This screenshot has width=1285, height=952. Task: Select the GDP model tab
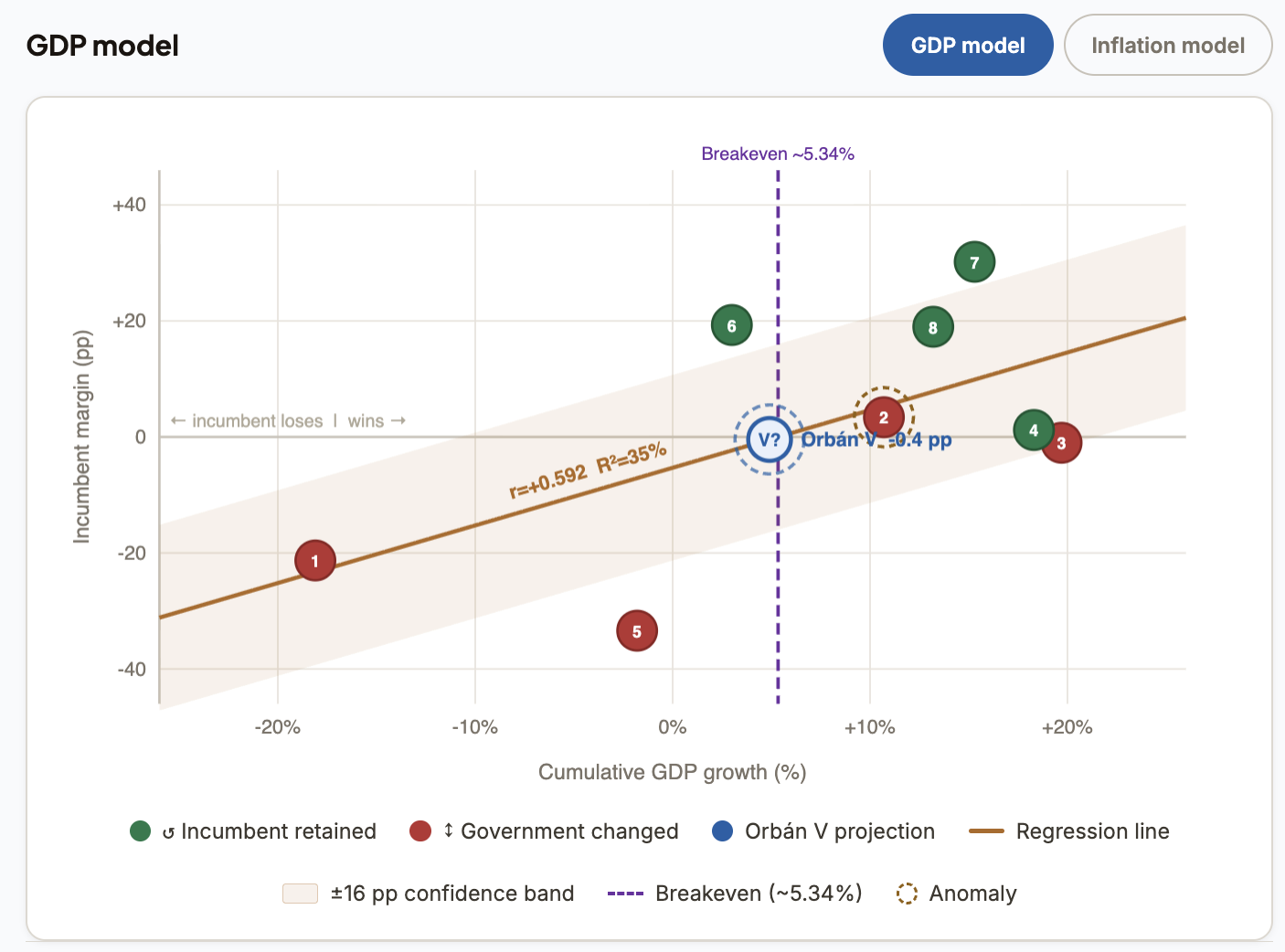pyautogui.click(x=968, y=44)
